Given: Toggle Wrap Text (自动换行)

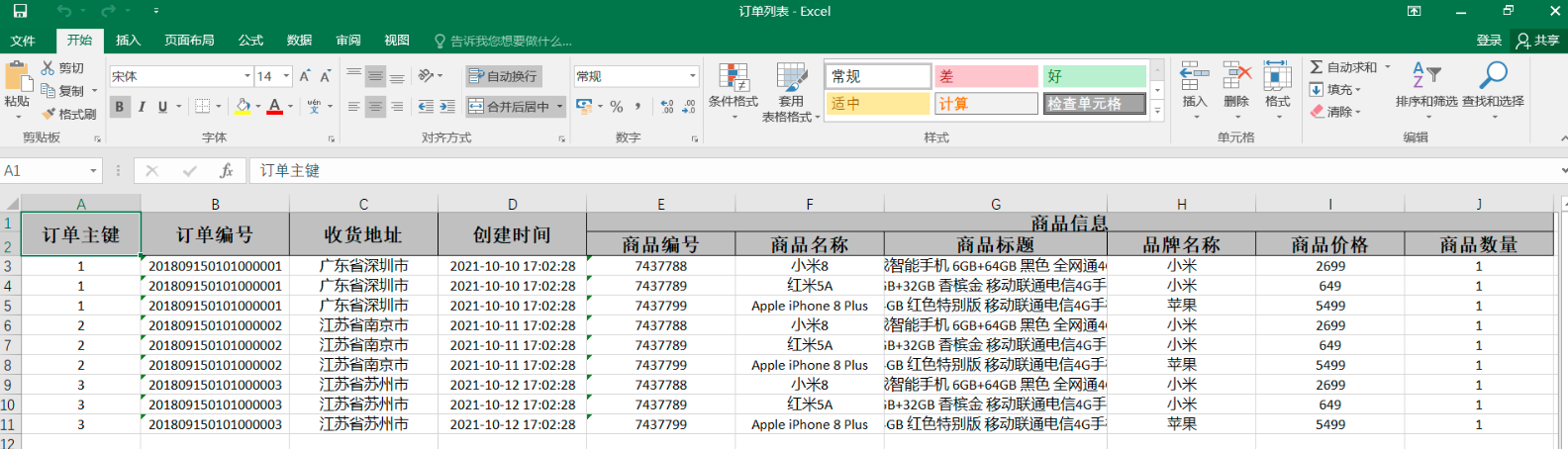Looking at the screenshot, I should click(x=504, y=76).
